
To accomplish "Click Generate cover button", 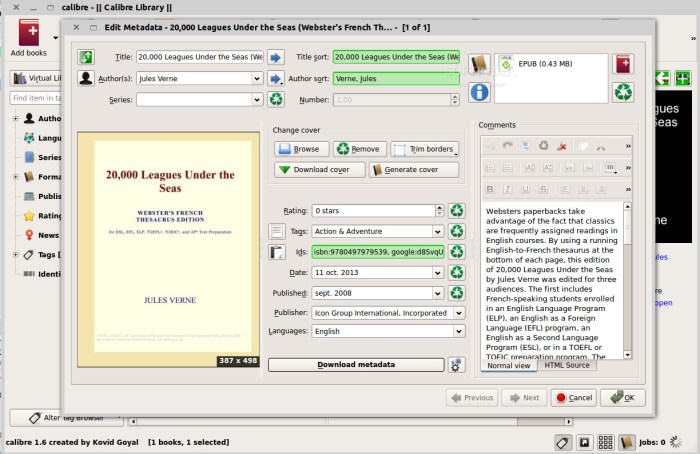I will coord(413,170).
